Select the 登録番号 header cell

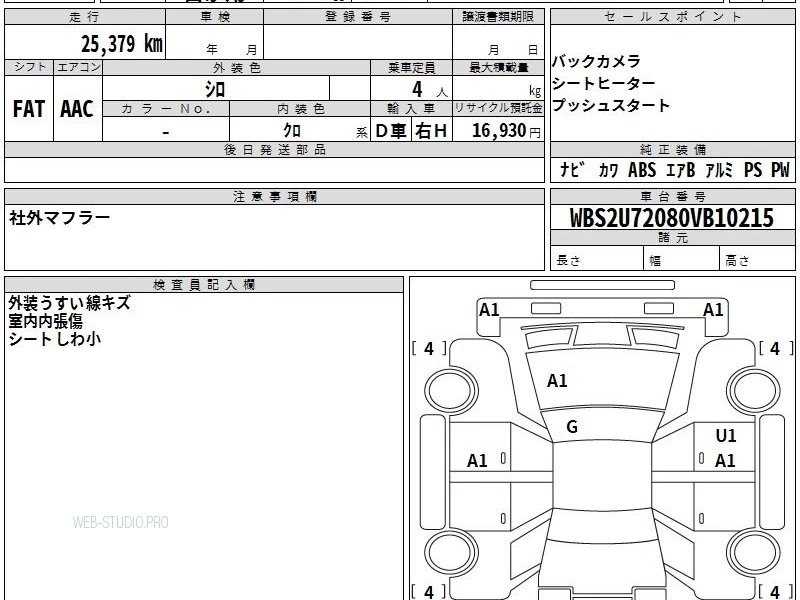click(358, 17)
